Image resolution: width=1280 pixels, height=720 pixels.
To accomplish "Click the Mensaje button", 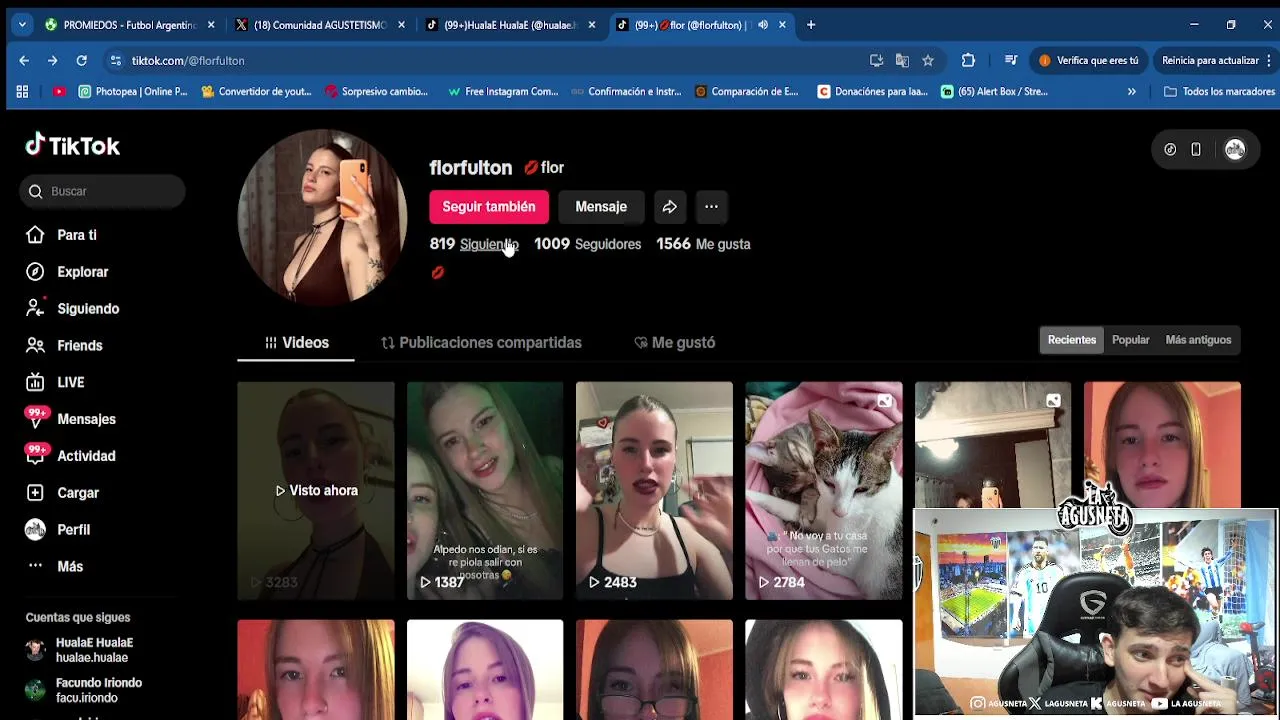I will click(x=601, y=207).
